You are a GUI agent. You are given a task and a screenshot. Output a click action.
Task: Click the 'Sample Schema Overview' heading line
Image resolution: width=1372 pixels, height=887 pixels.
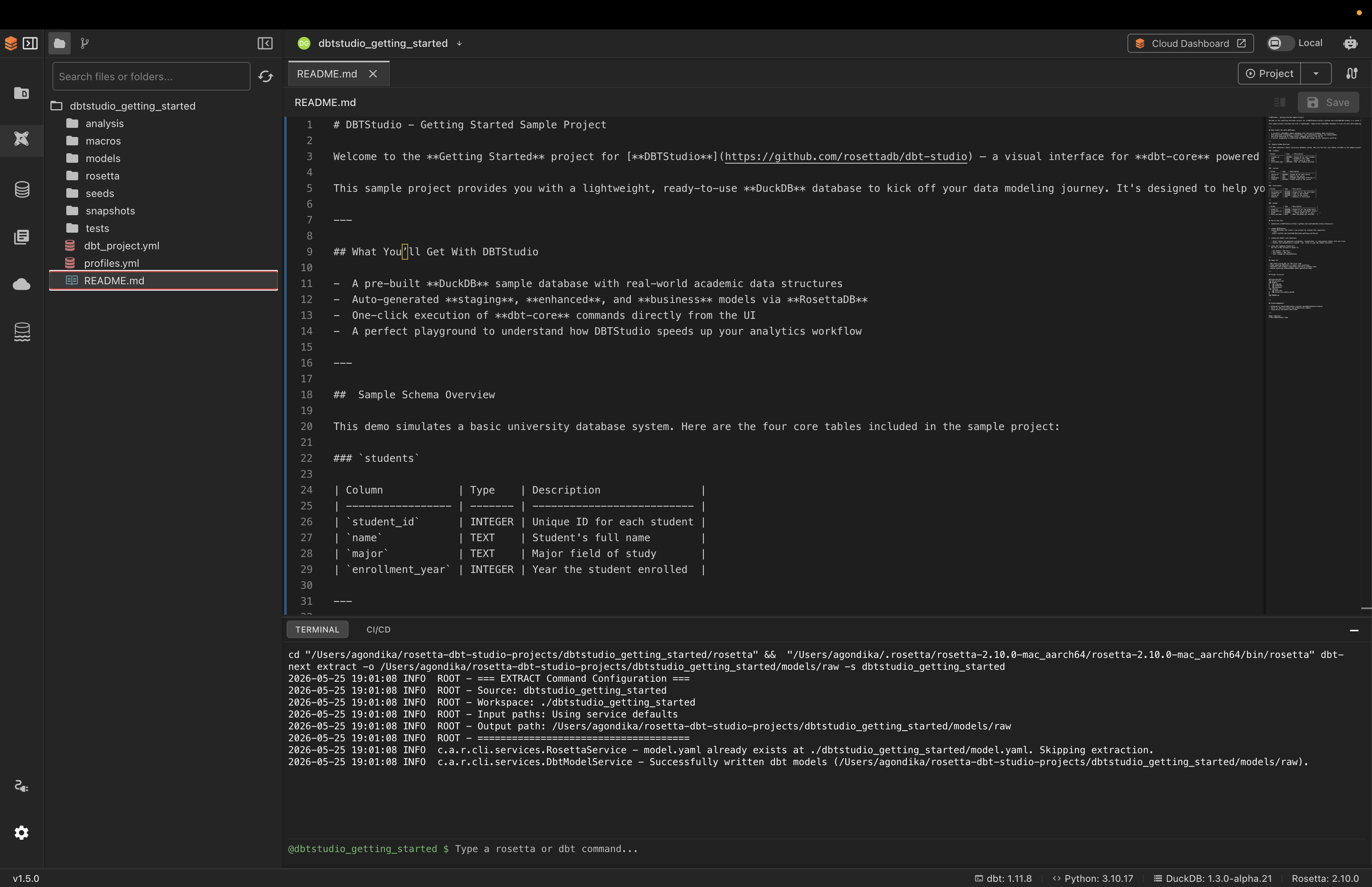point(414,395)
